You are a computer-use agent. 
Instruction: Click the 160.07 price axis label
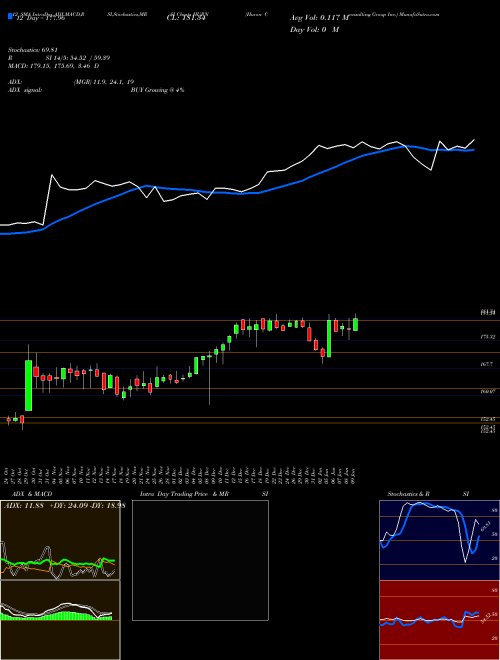click(x=487, y=392)
